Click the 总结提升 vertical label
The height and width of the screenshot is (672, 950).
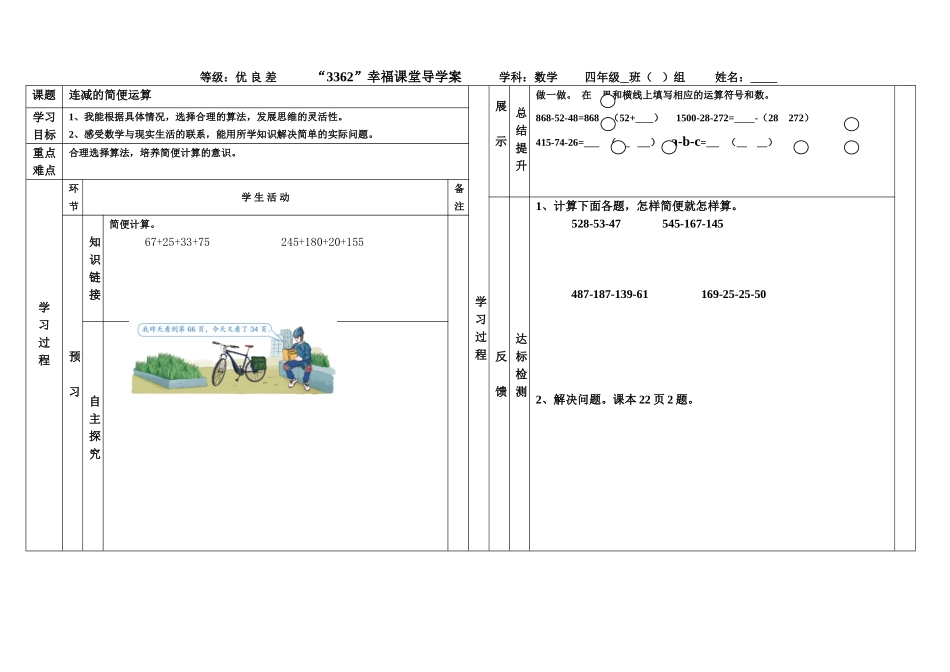coord(521,139)
